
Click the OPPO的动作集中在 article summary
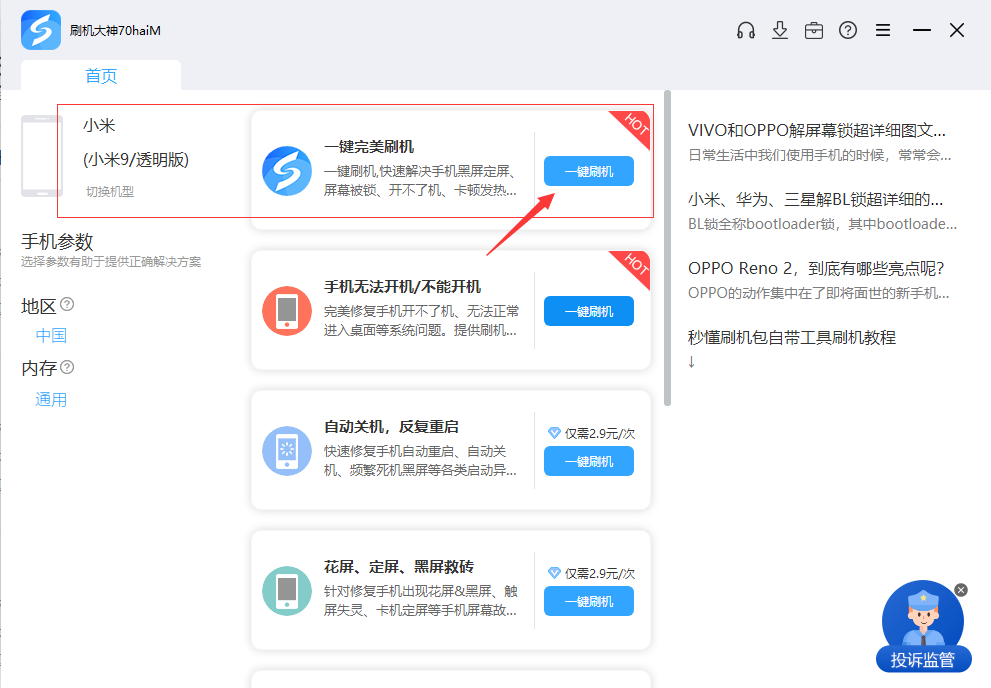point(818,293)
